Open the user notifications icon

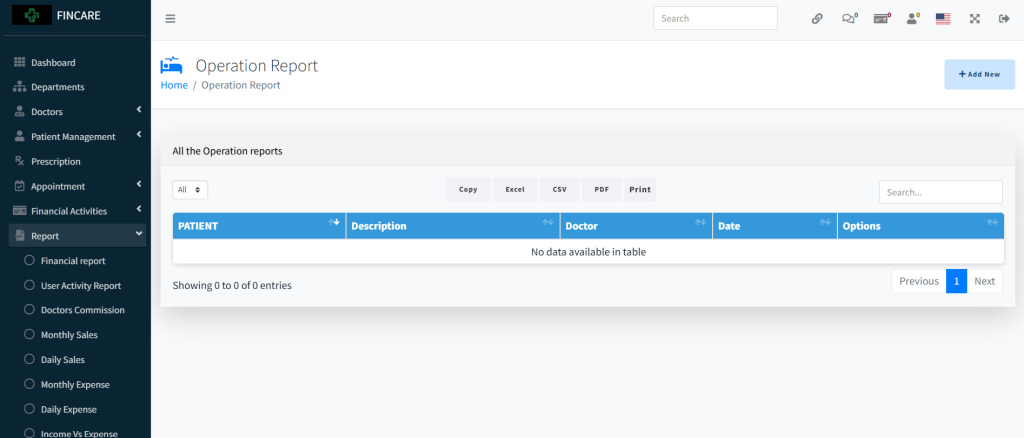[x=912, y=19]
